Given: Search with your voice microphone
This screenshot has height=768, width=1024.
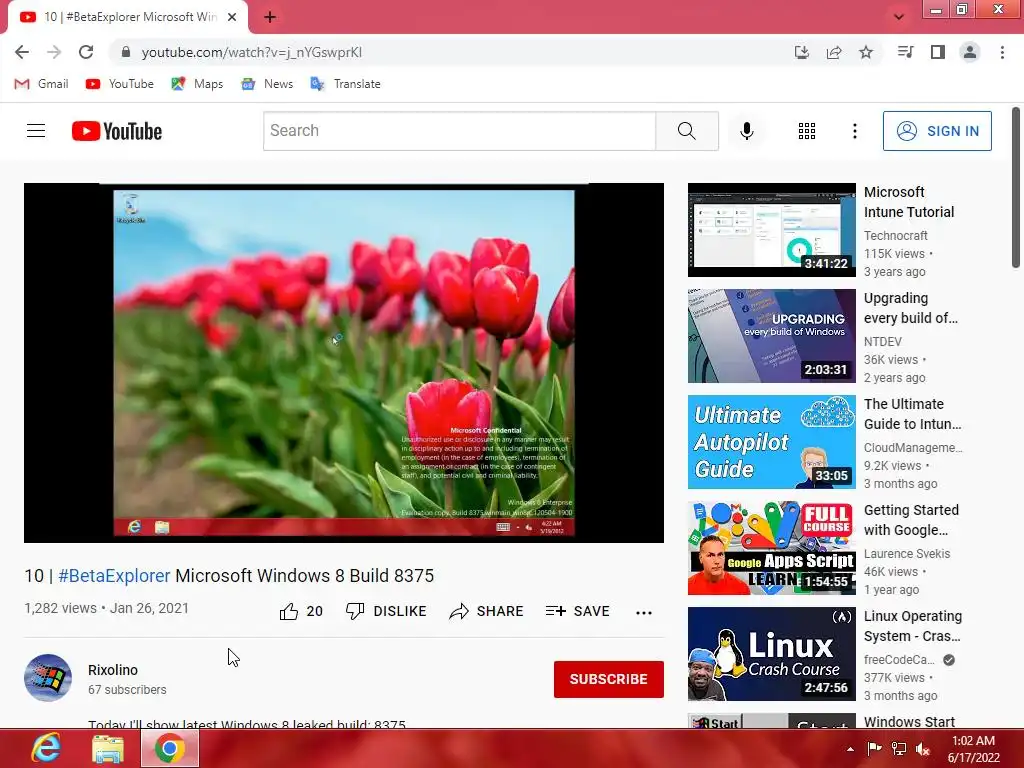Looking at the screenshot, I should pos(746,131).
